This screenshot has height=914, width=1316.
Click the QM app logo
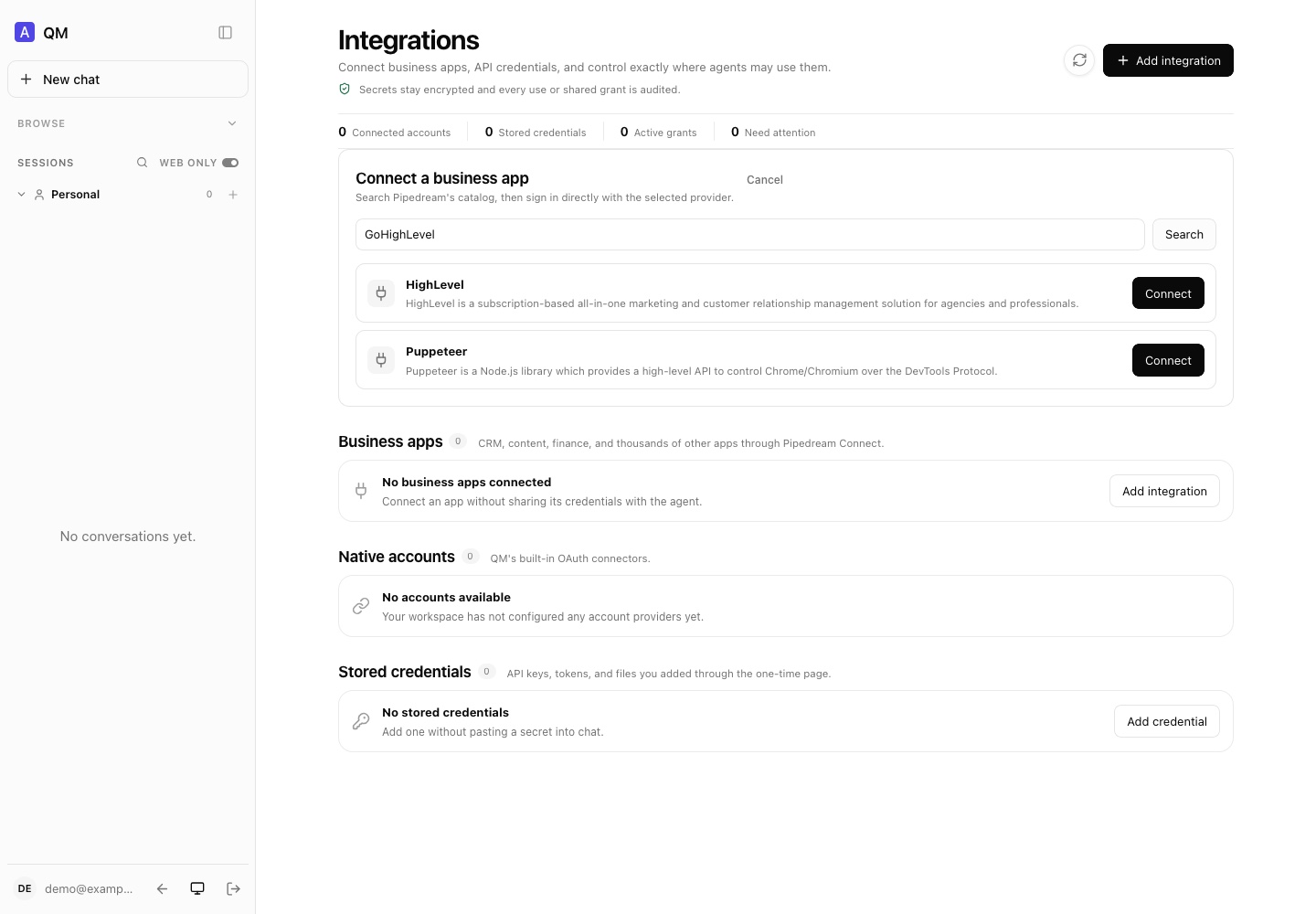pos(25,33)
